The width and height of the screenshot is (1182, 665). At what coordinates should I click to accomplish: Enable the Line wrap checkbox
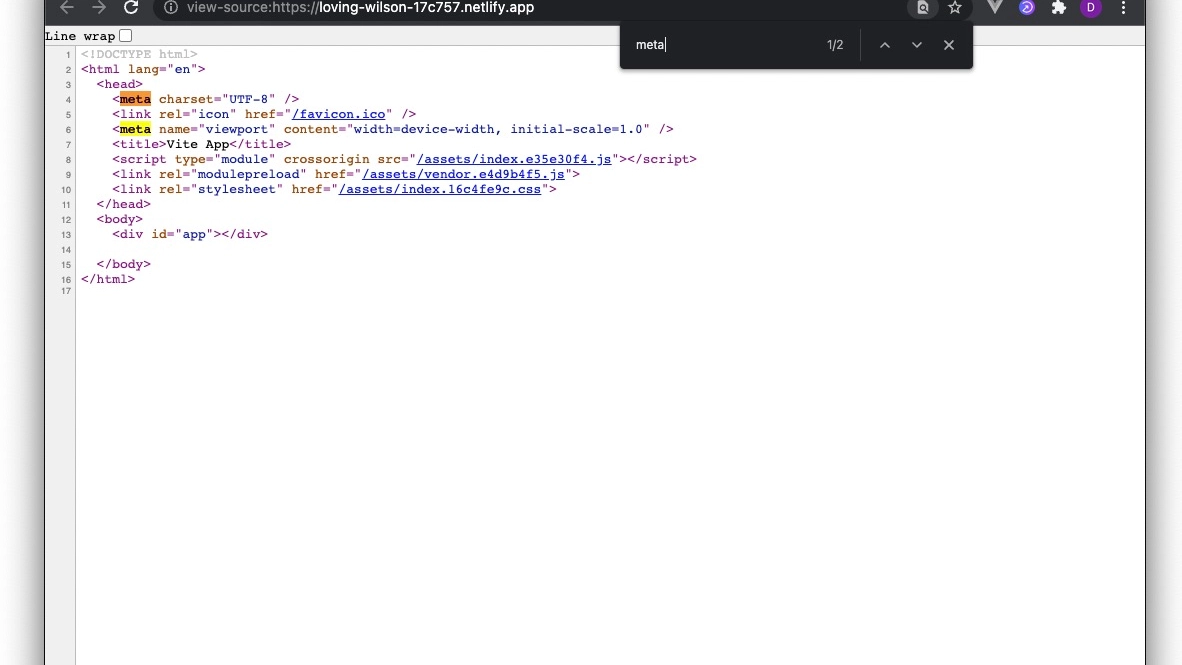(124, 35)
